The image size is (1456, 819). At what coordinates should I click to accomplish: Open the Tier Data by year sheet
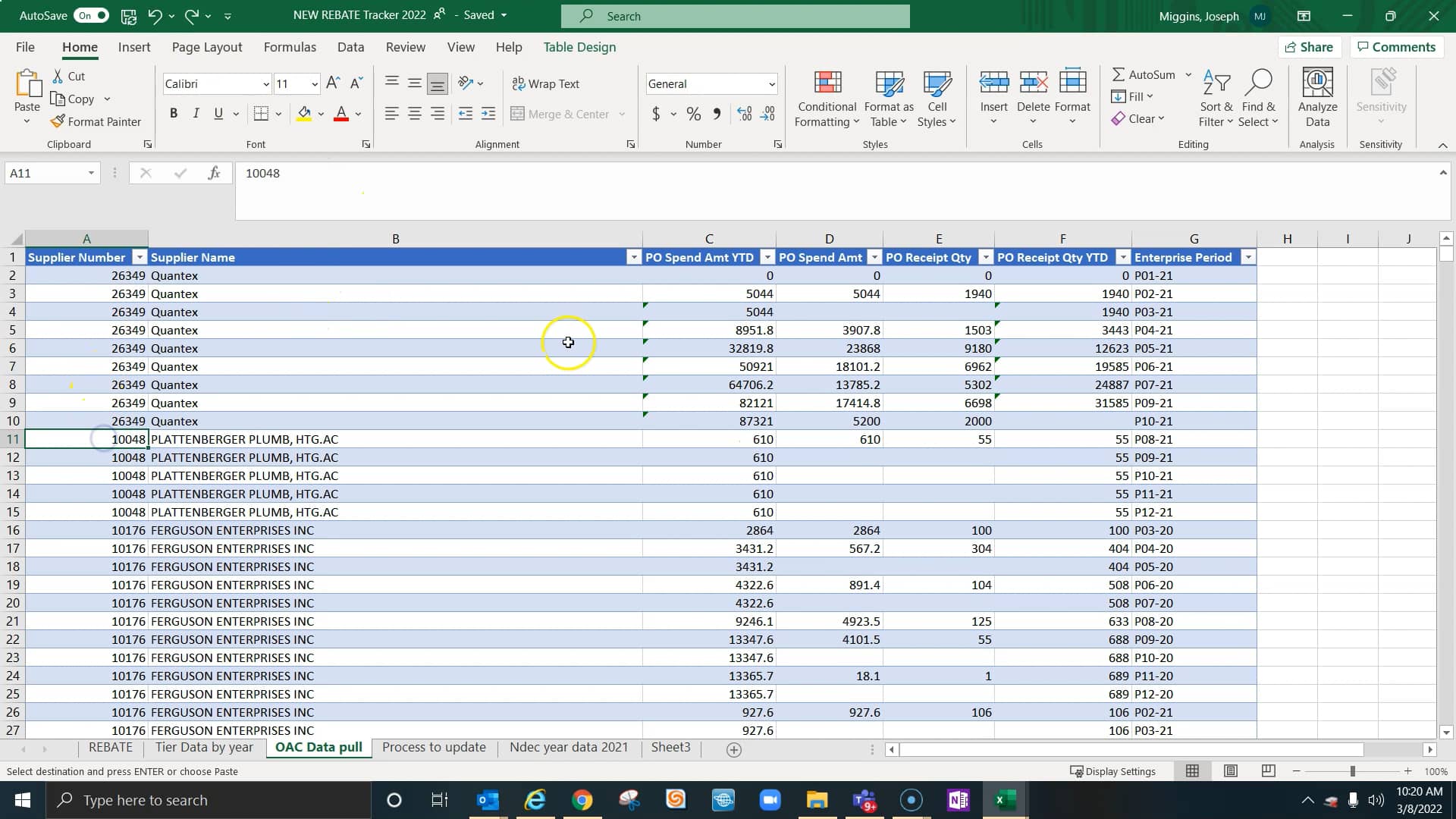coord(203,747)
